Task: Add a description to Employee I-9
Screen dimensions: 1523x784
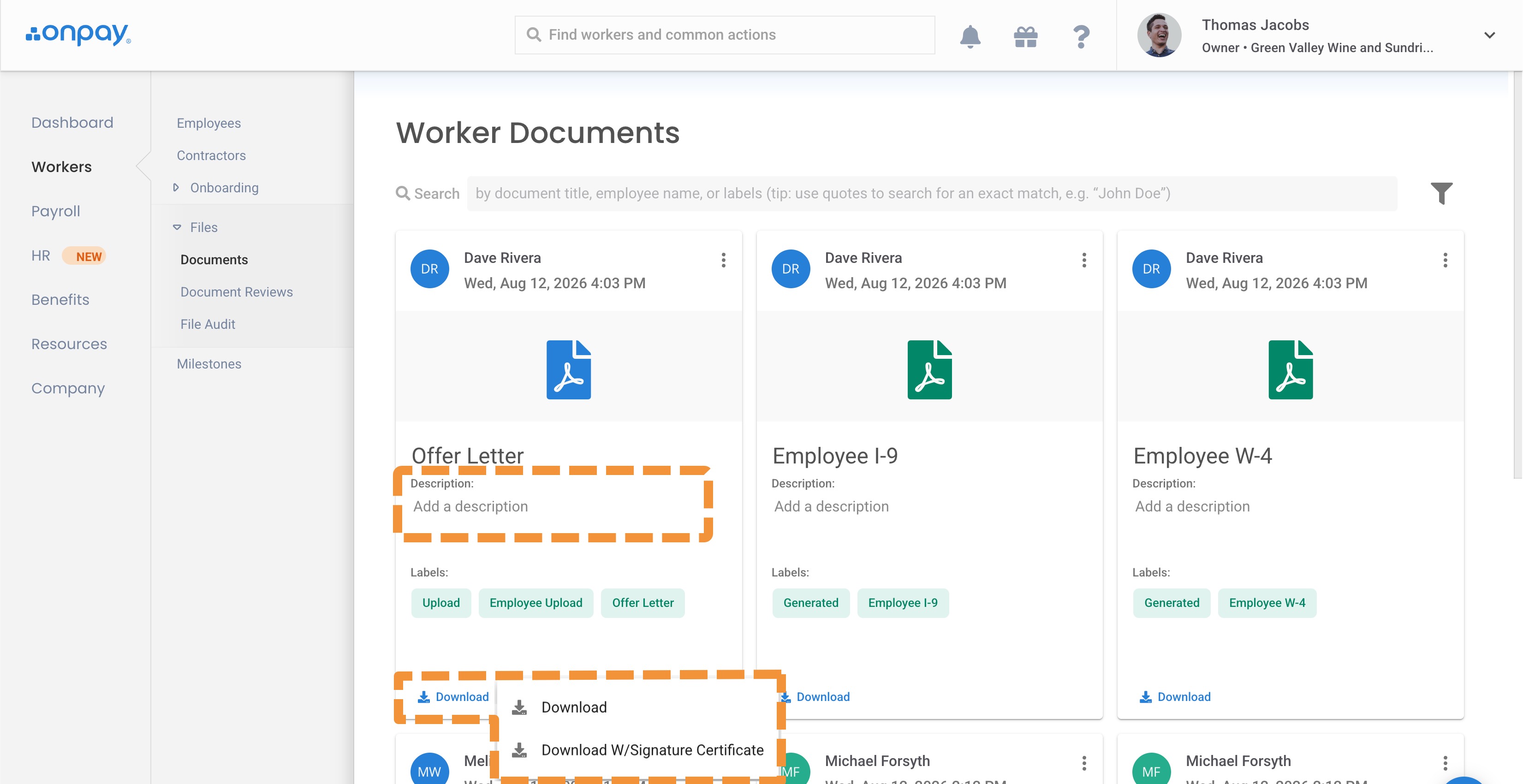Action: pos(831,507)
